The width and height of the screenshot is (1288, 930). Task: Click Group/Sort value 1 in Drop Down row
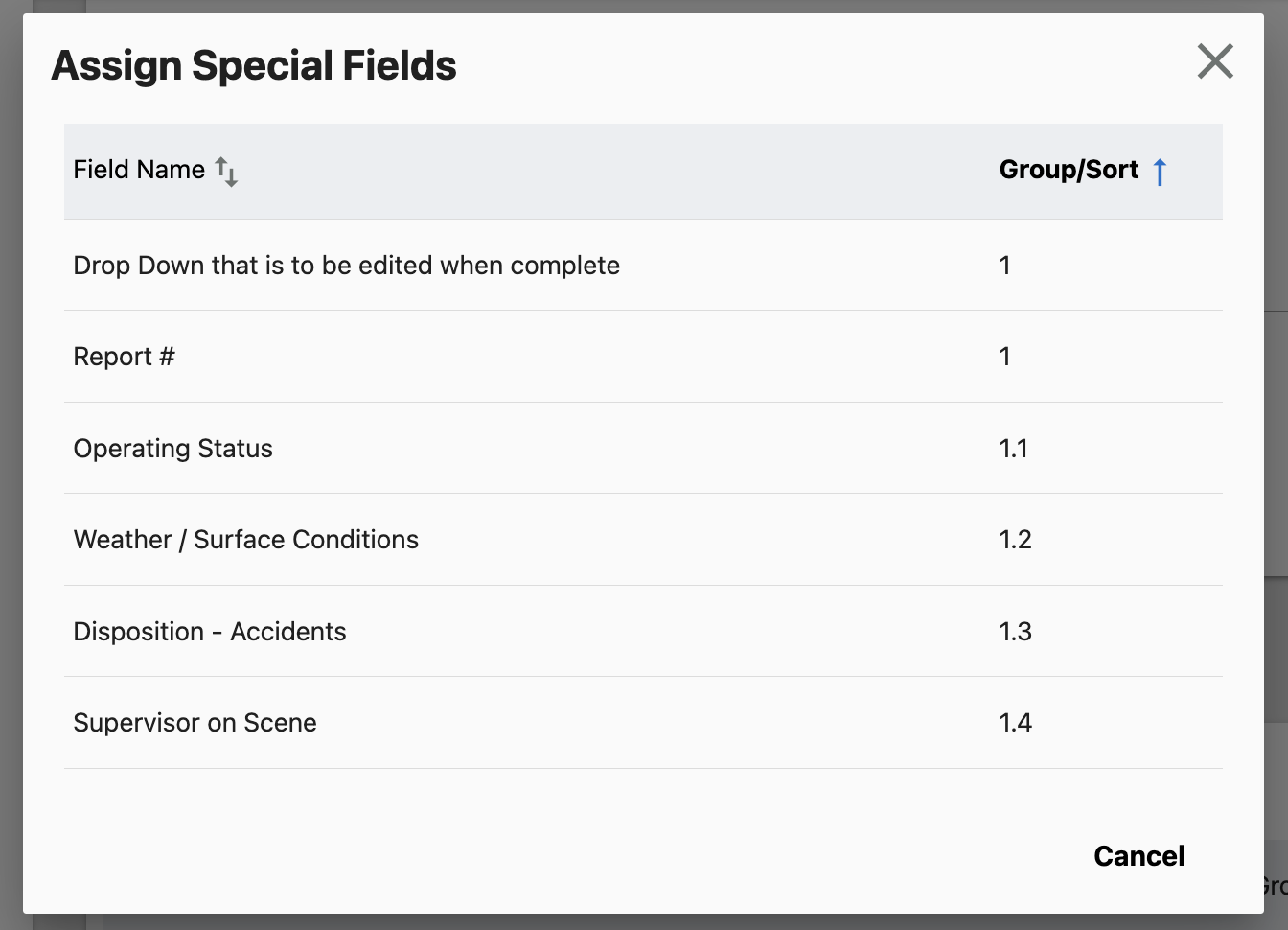coord(1004,266)
